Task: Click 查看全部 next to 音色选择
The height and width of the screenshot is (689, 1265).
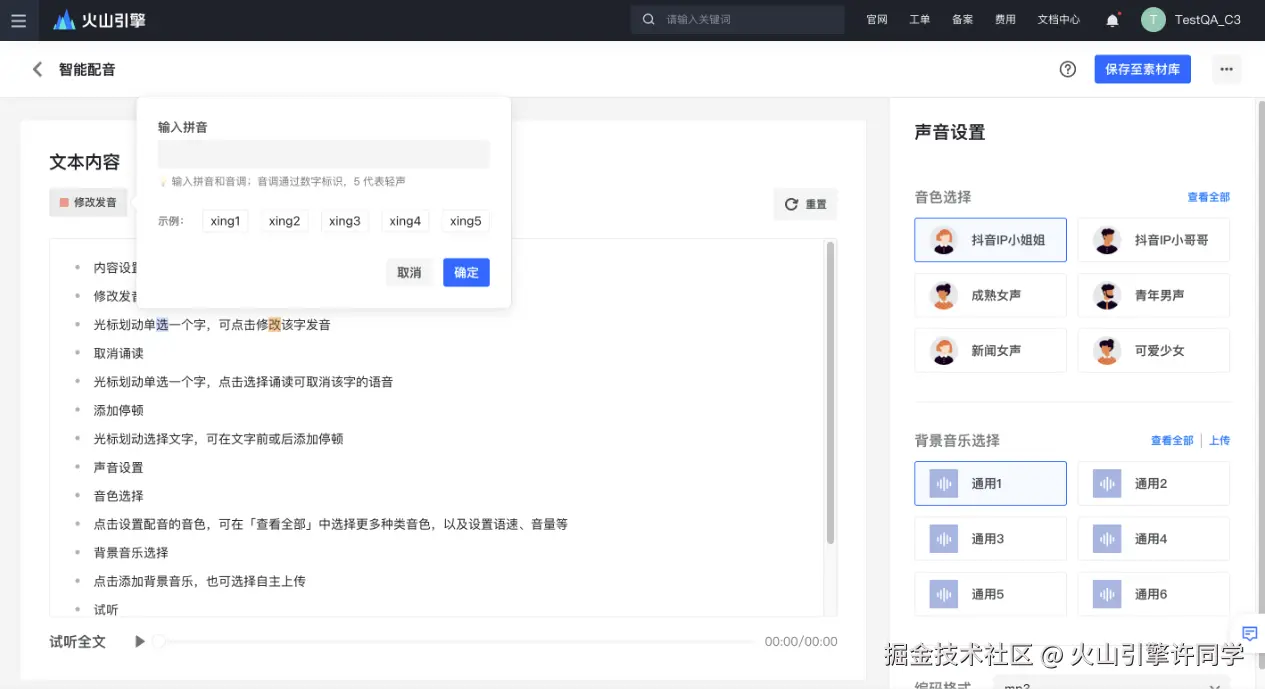Action: [1208, 197]
